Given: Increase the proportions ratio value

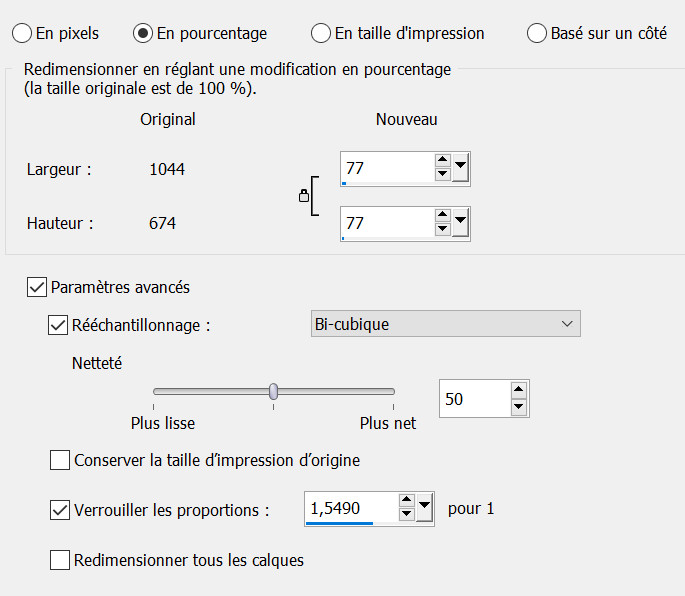Looking at the screenshot, I should (406, 502).
